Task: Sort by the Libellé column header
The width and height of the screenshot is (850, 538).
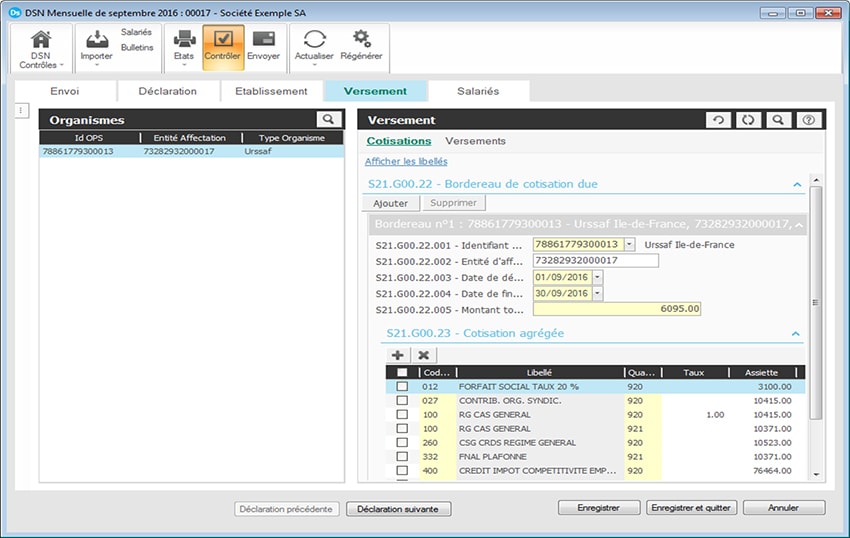Action: [540, 373]
